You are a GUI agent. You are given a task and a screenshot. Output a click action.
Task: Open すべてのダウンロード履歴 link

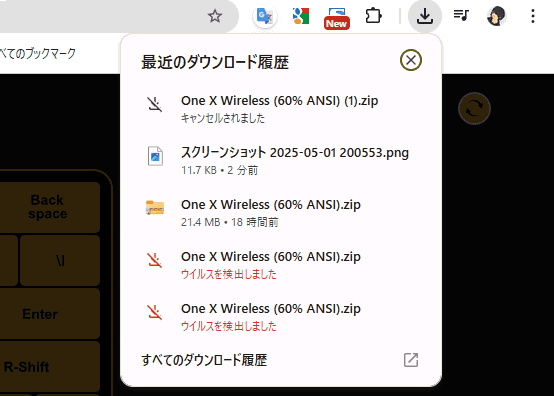click(x=204, y=360)
